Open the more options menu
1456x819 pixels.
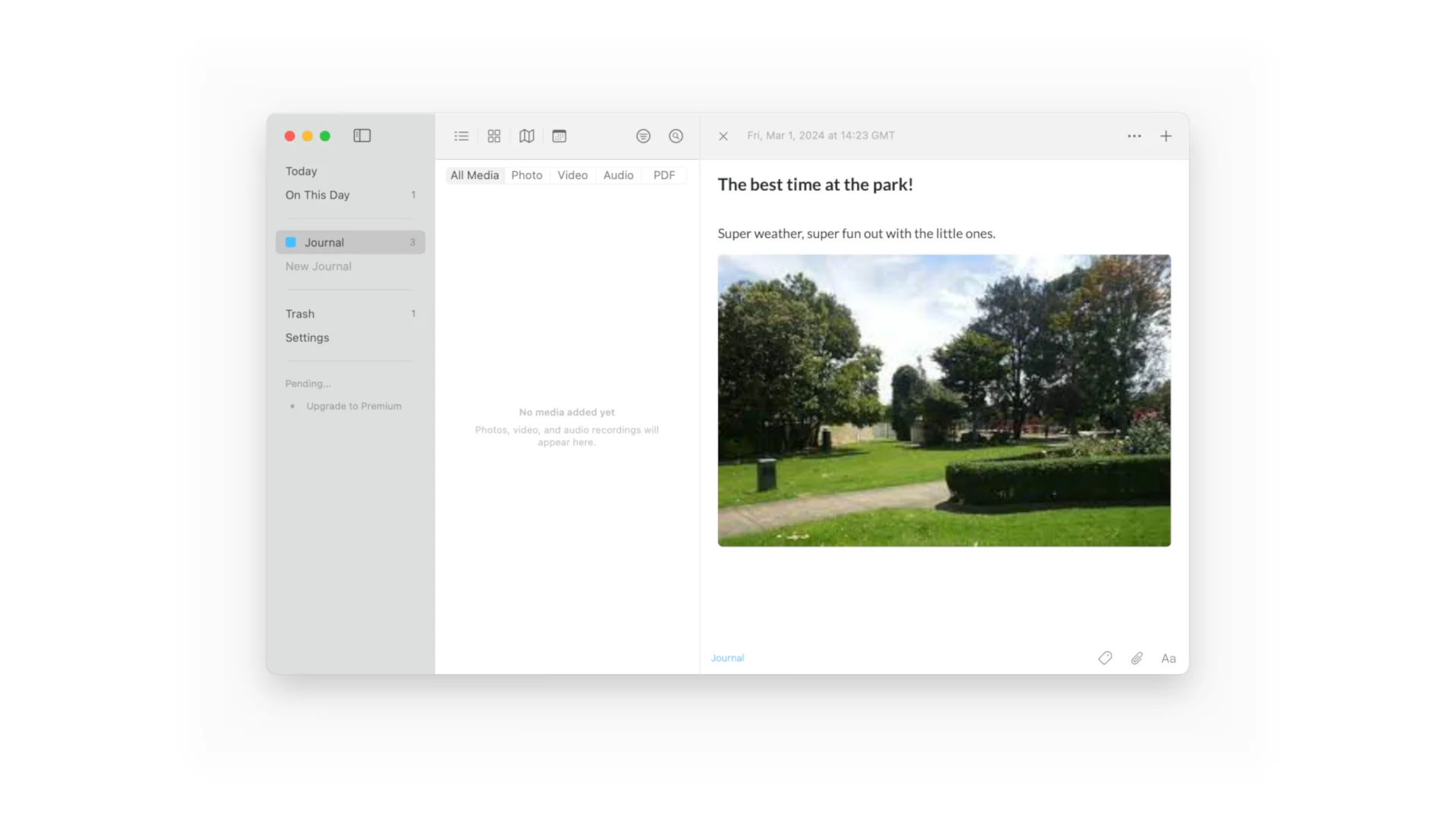click(1134, 136)
